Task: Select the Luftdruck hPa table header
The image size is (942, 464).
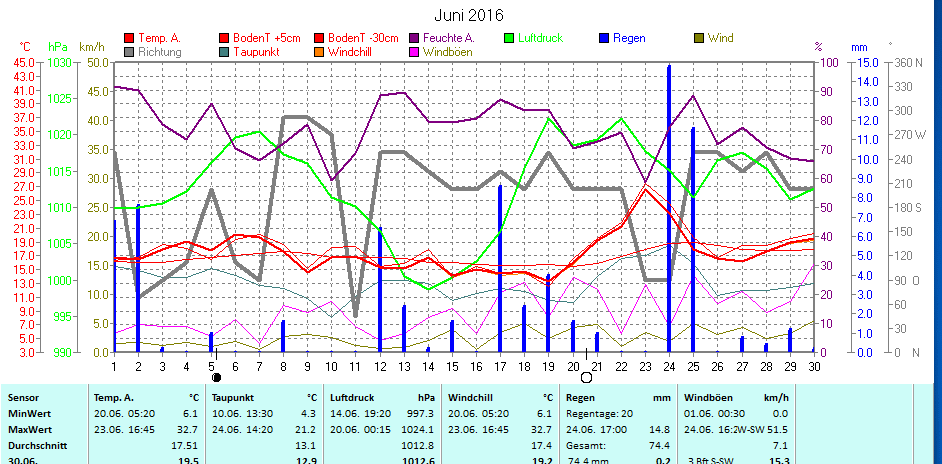Action: pyautogui.click(x=383, y=397)
